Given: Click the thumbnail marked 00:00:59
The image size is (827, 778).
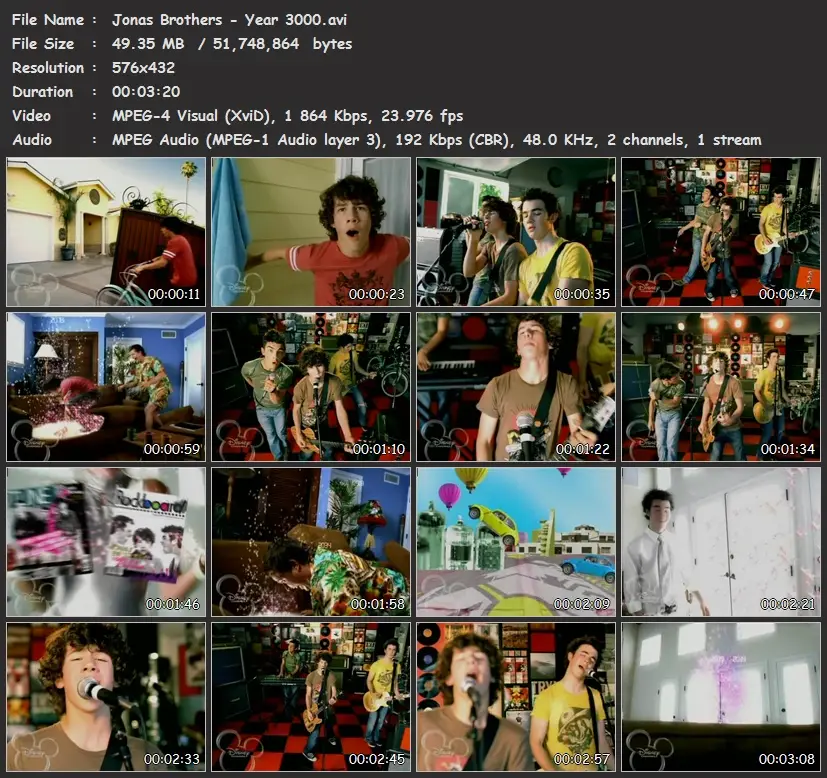Looking at the screenshot, I should click(x=106, y=387).
